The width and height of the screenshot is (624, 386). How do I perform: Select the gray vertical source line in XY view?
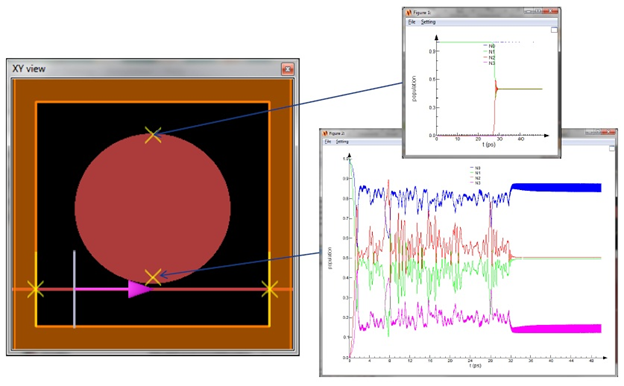pyautogui.click(x=74, y=289)
